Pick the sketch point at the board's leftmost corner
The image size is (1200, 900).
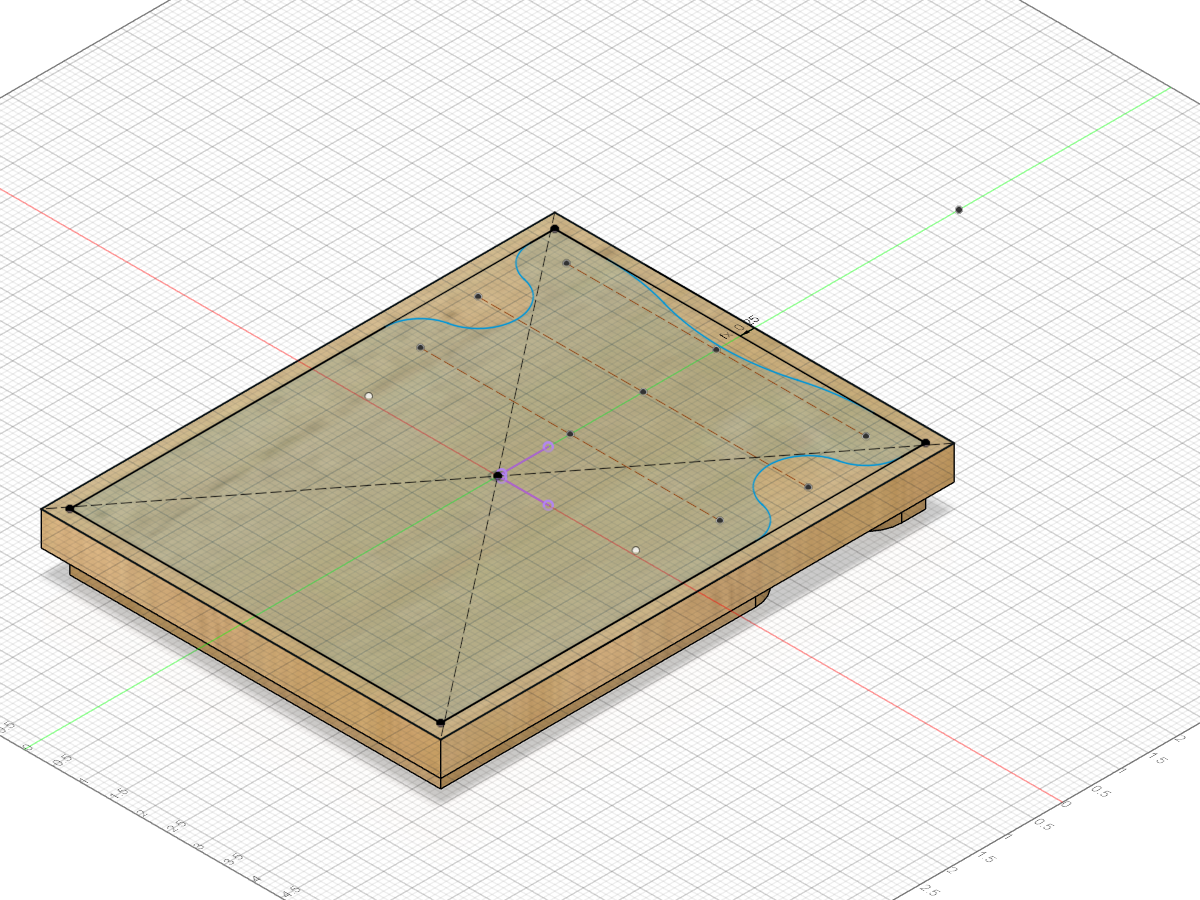tap(69, 509)
